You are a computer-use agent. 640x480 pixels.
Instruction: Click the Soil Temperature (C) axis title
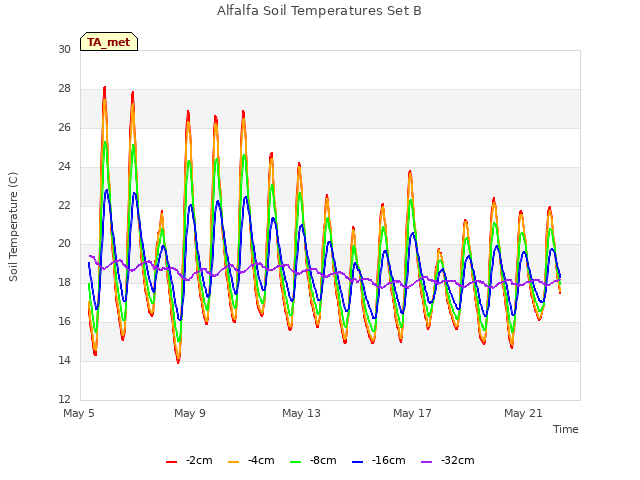[13, 227]
